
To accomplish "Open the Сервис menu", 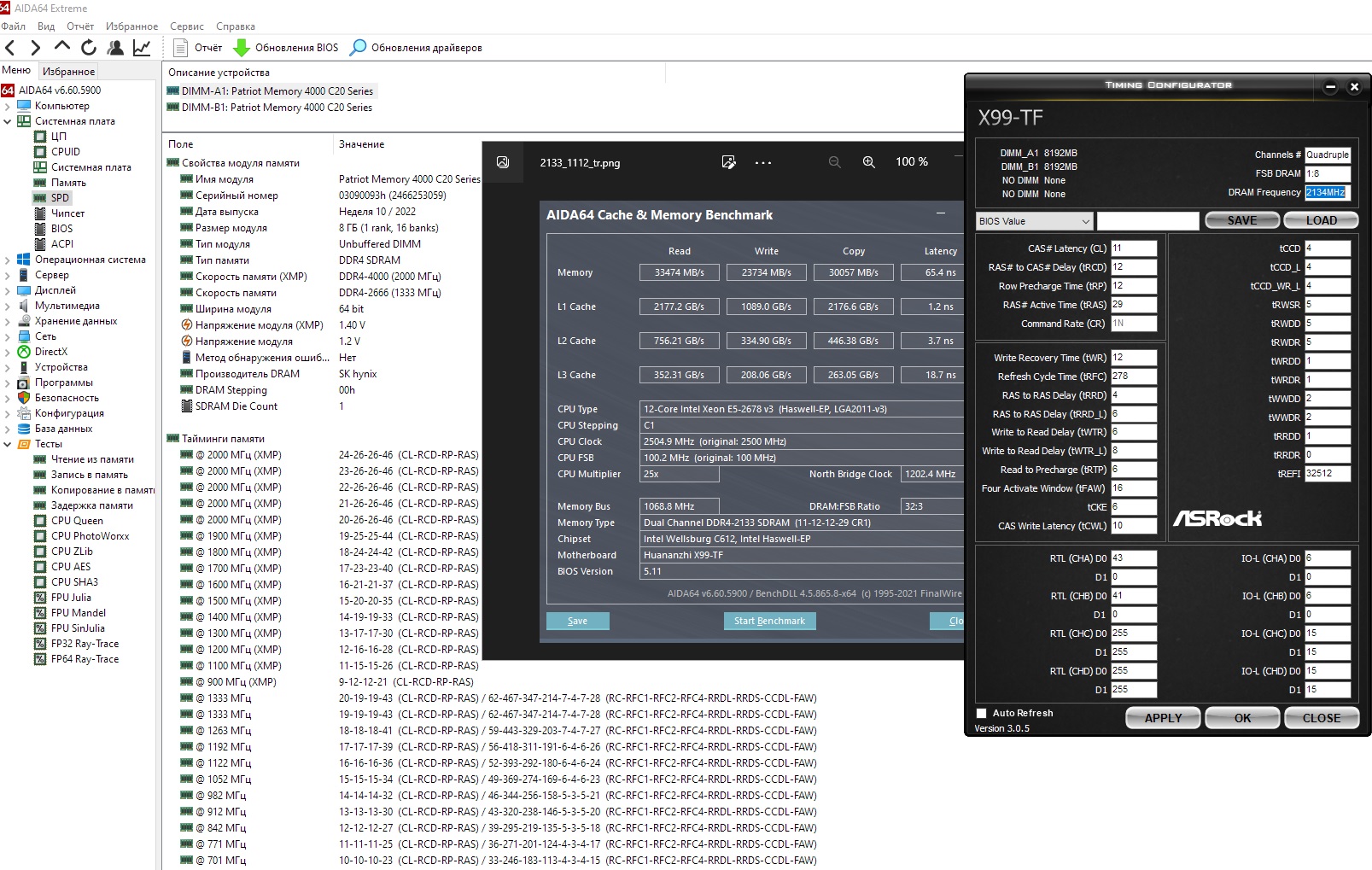I will pyautogui.click(x=187, y=26).
